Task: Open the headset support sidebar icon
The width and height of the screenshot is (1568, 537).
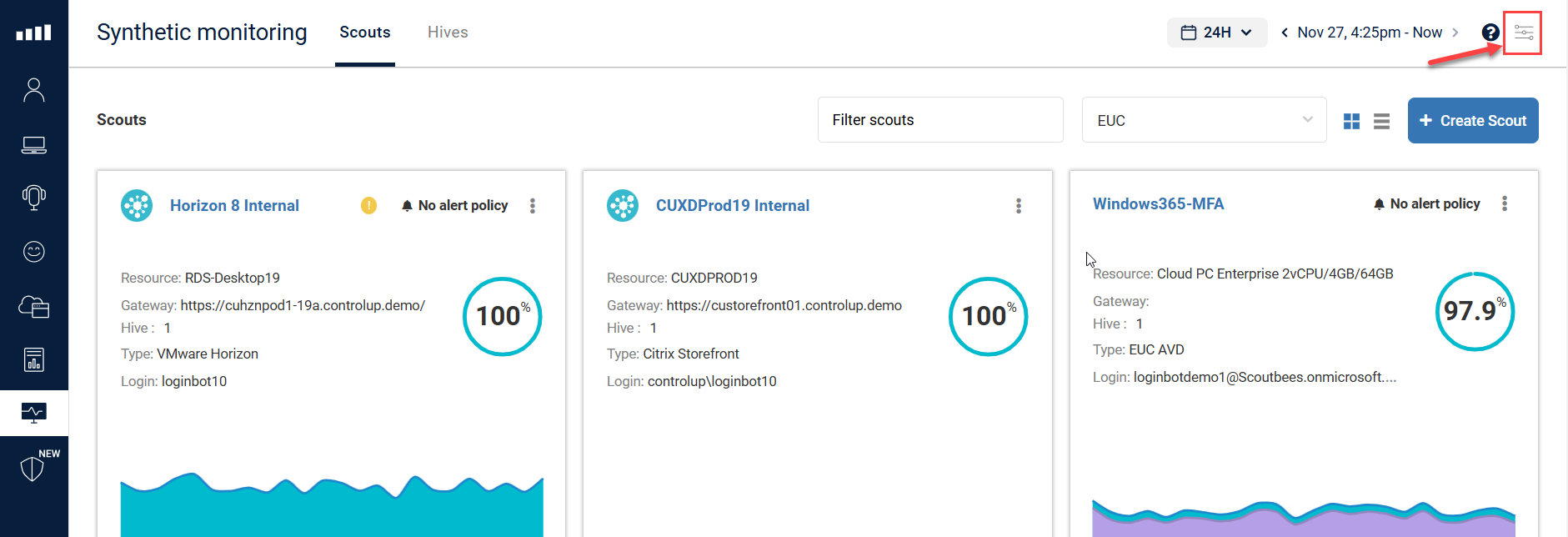Action: (x=34, y=198)
